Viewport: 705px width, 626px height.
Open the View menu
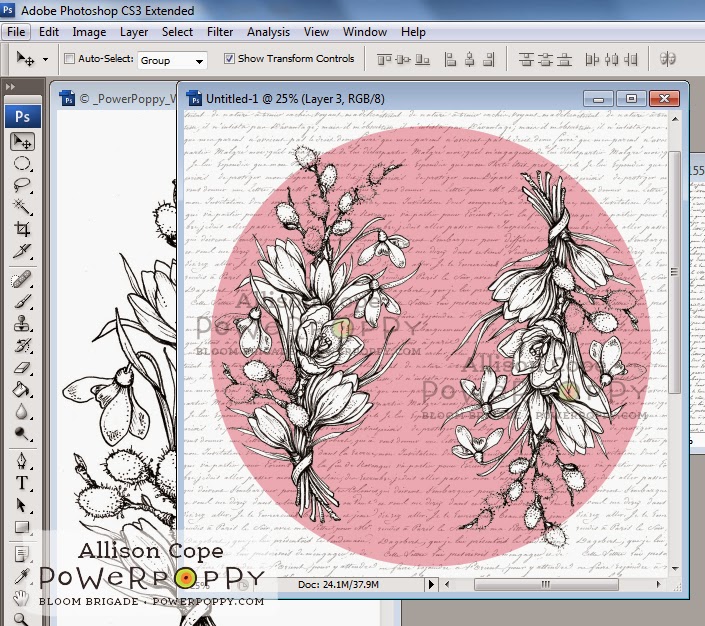[316, 32]
